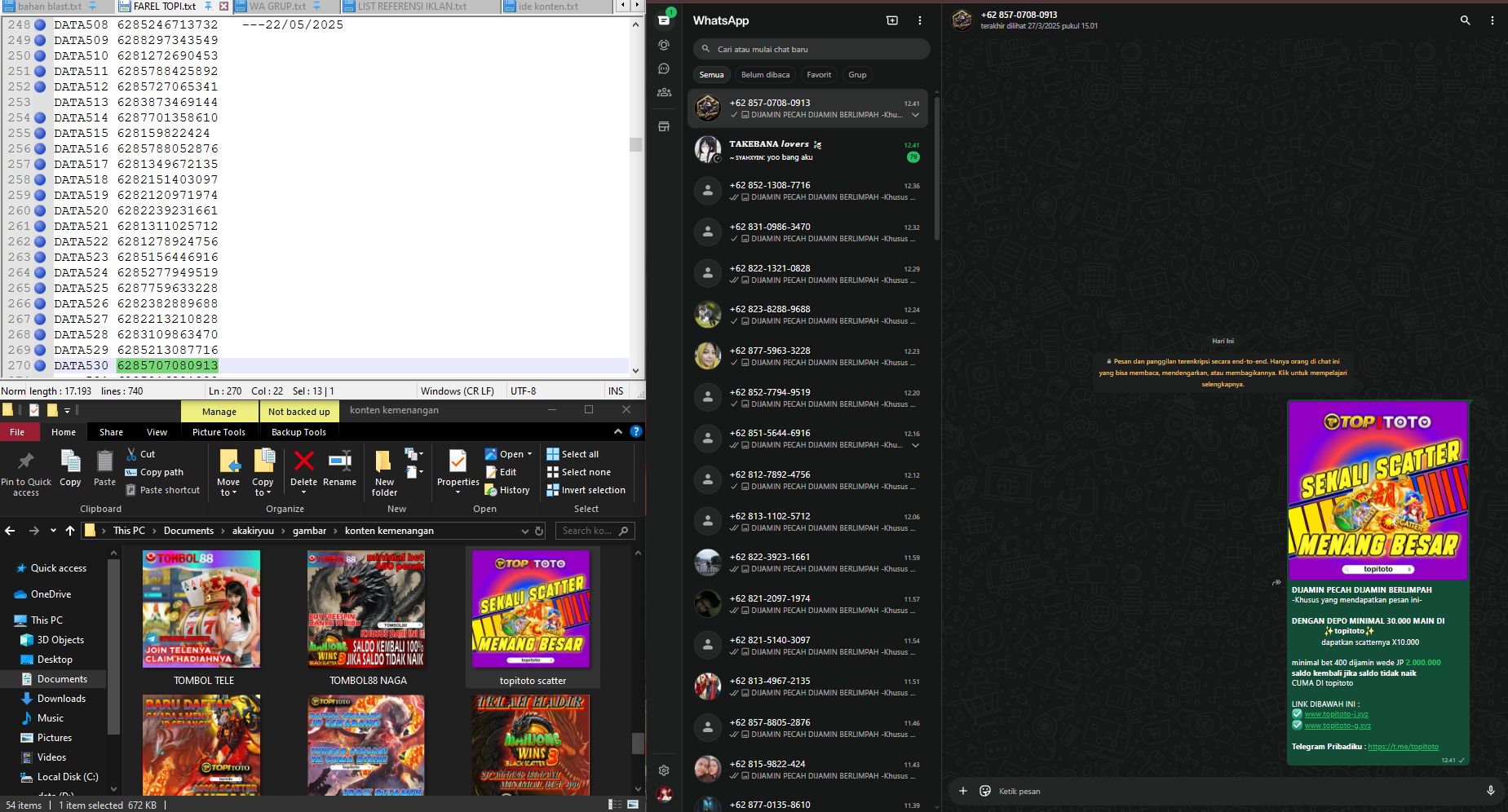Forward the image message using arrow icon
Image resolution: width=1508 pixels, height=812 pixels.
tap(1276, 582)
